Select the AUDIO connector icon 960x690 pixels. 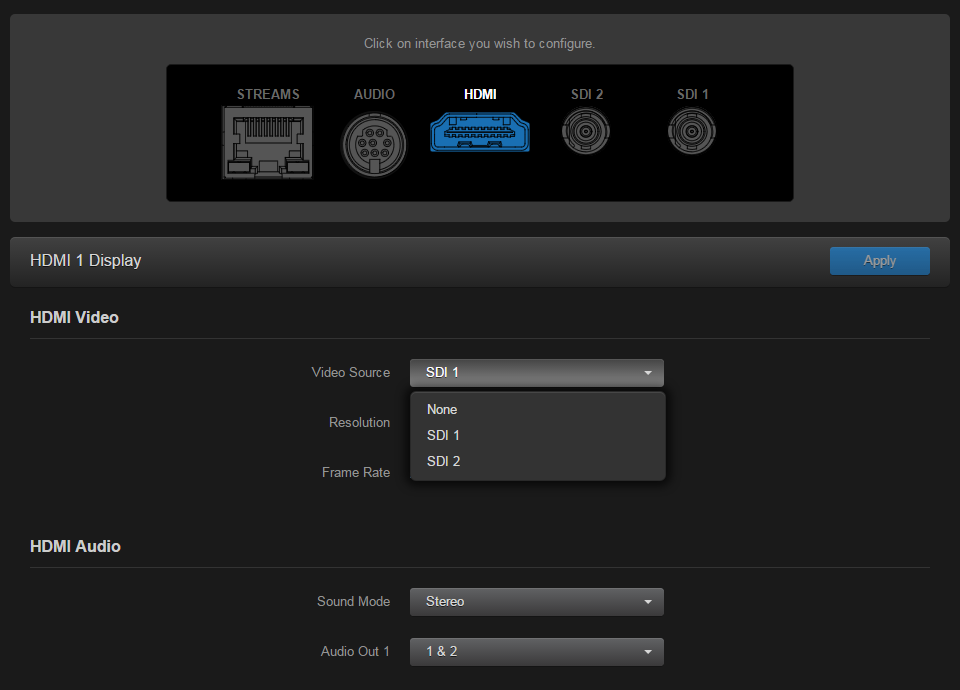(x=374, y=142)
